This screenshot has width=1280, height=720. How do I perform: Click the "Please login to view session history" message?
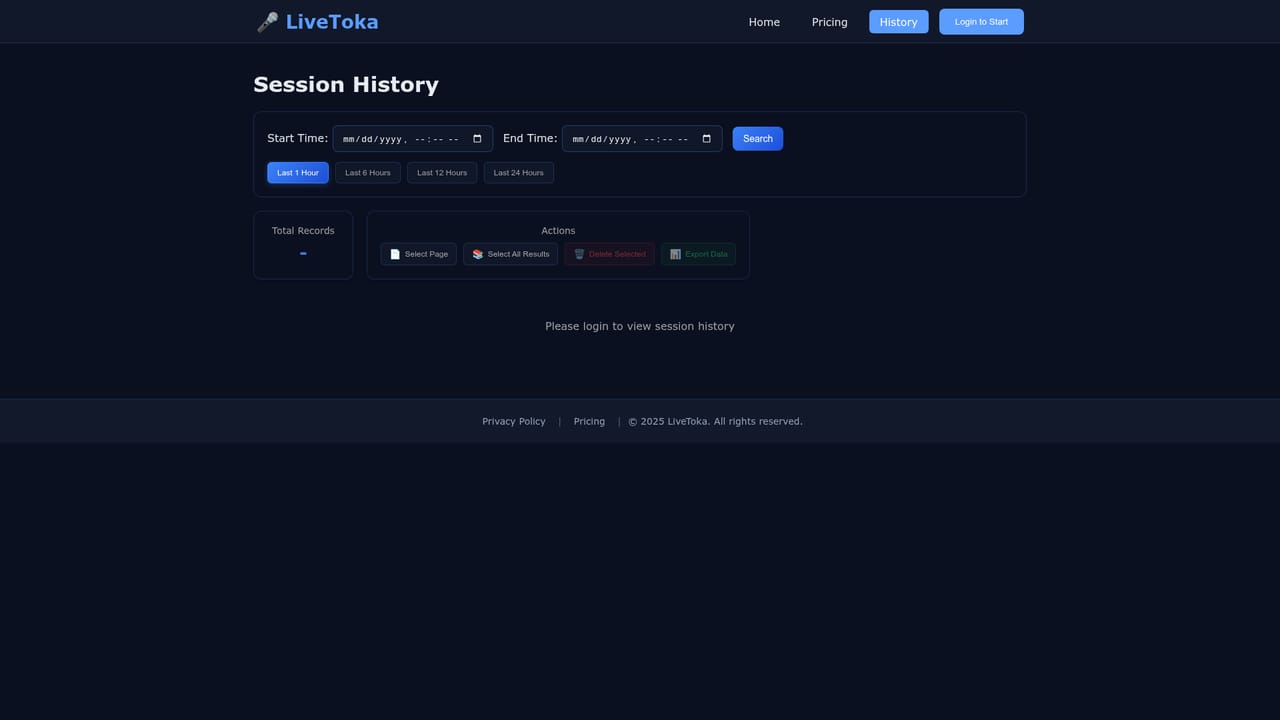(640, 326)
